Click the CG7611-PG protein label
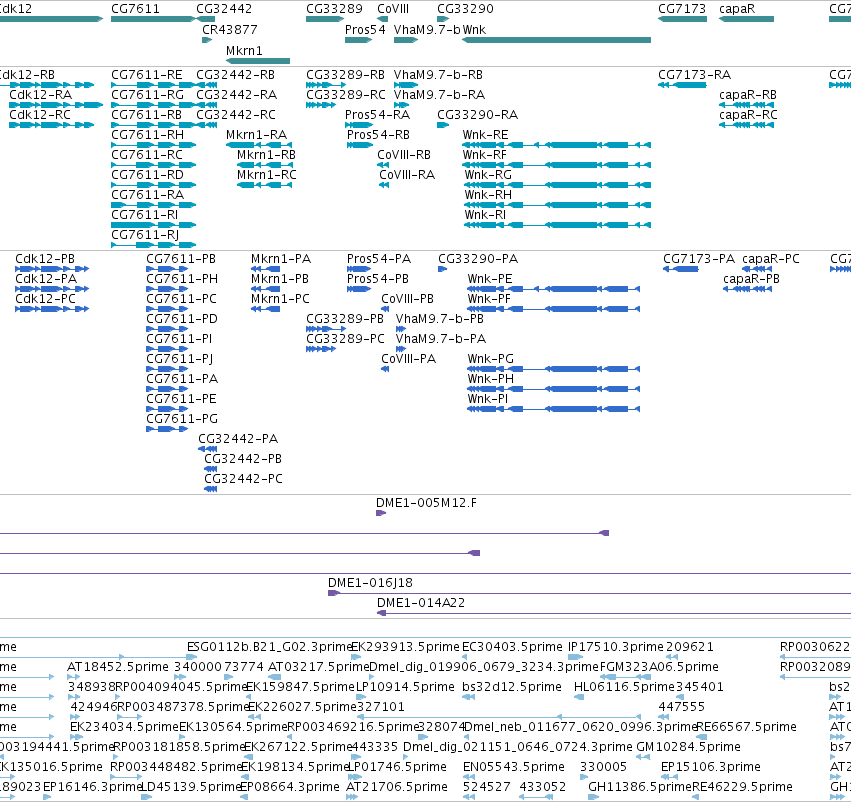 (182, 419)
